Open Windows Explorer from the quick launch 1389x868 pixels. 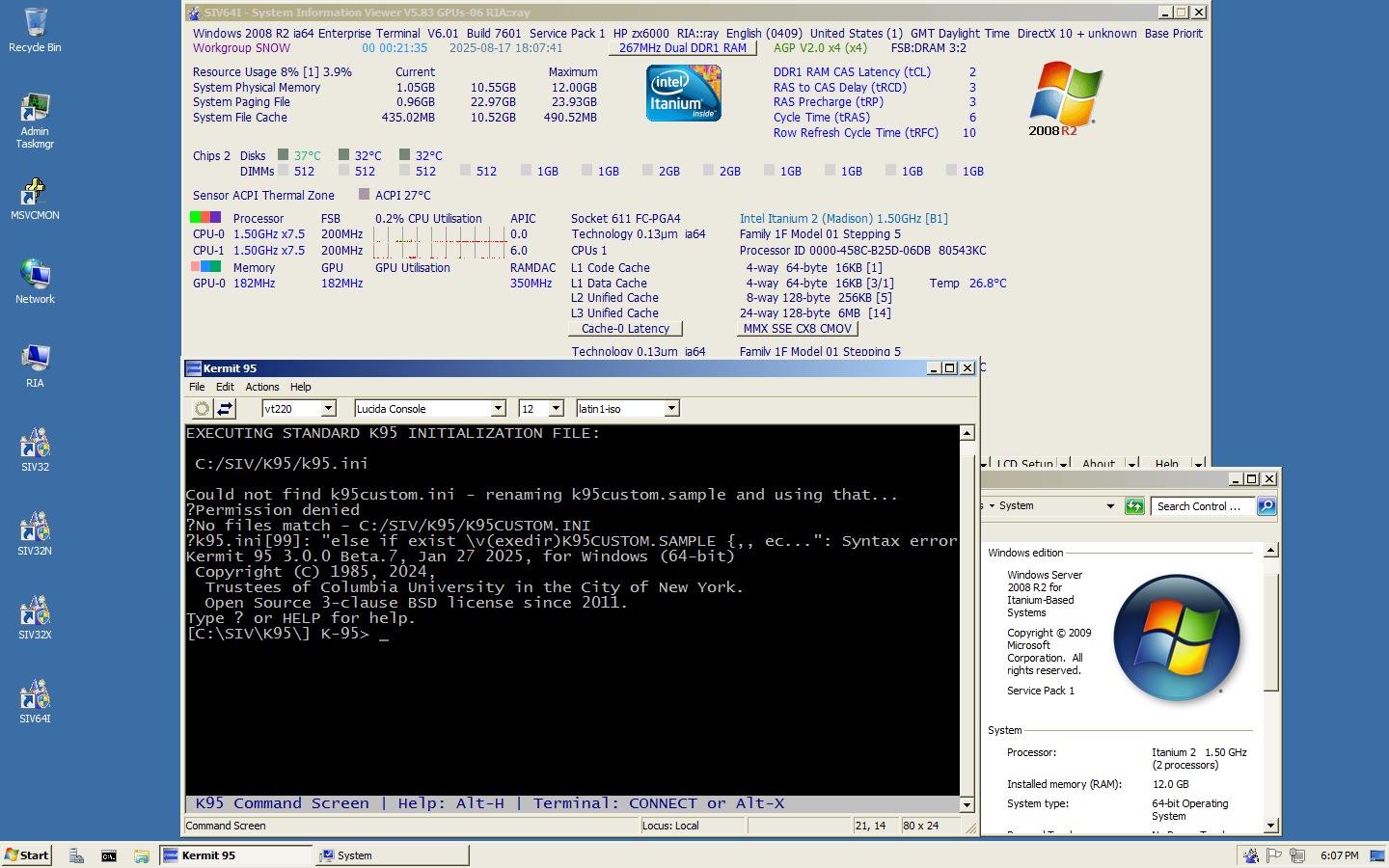point(142,855)
